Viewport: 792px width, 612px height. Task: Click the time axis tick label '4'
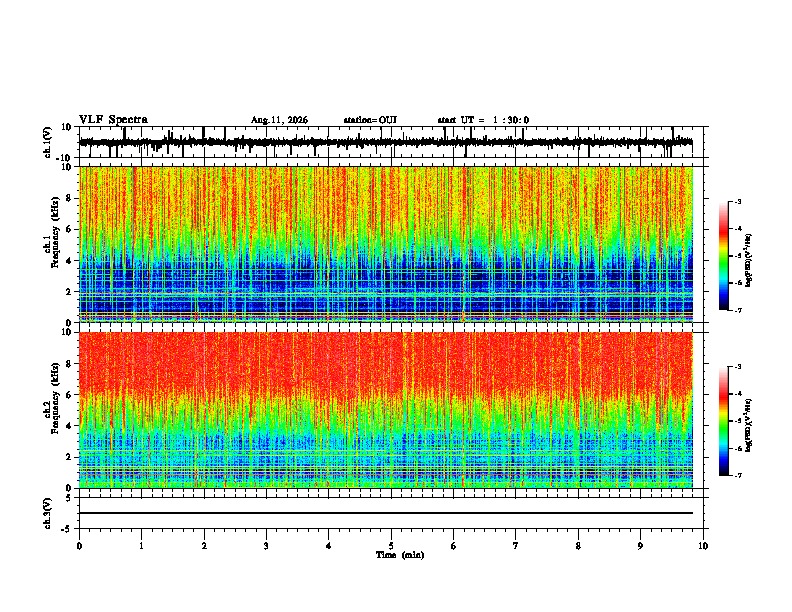pyautogui.click(x=329, y=546)
